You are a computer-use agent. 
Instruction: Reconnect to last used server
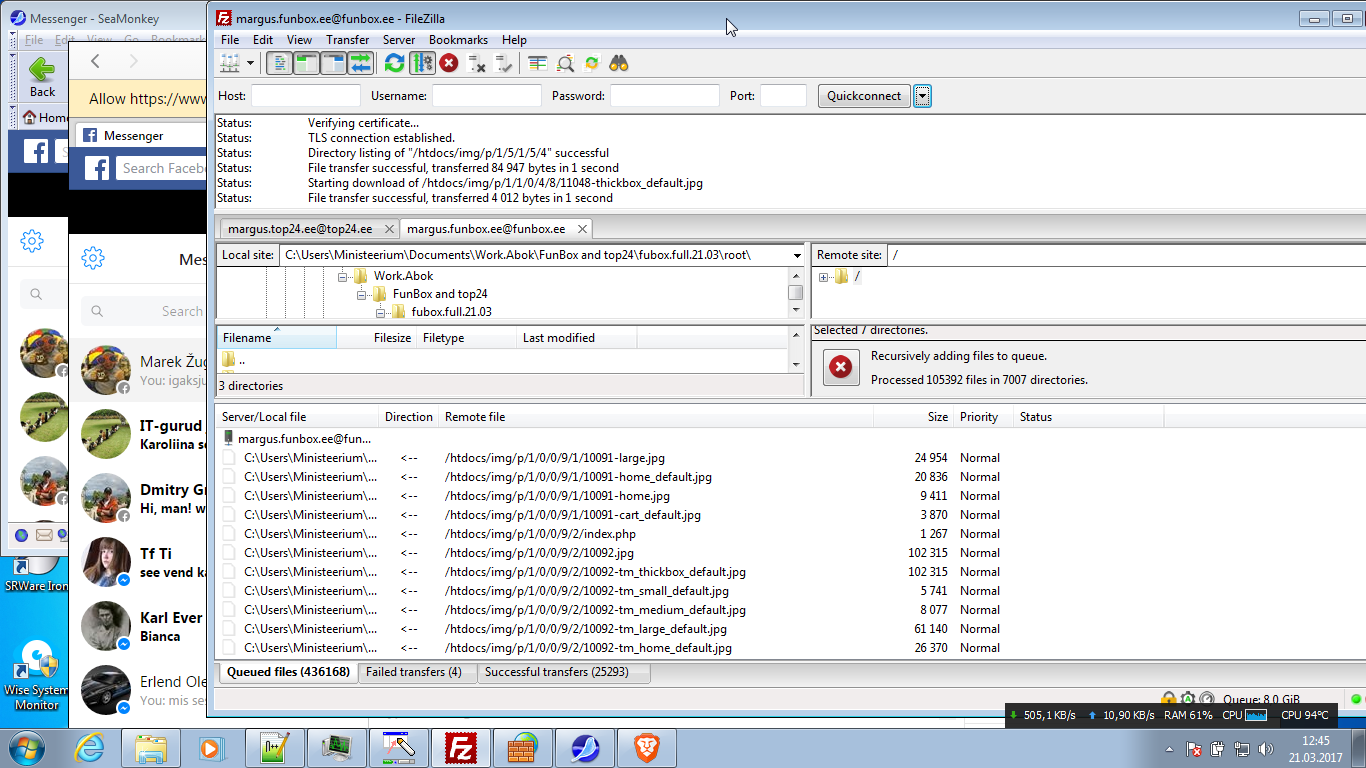point(504,63)
